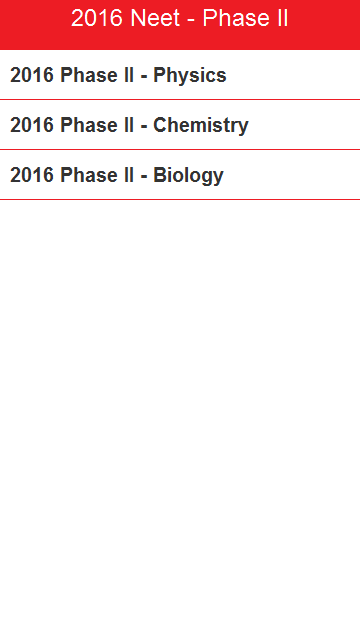Click the word Biology in third row
360x640 pixels.
[x=189, y=176]
